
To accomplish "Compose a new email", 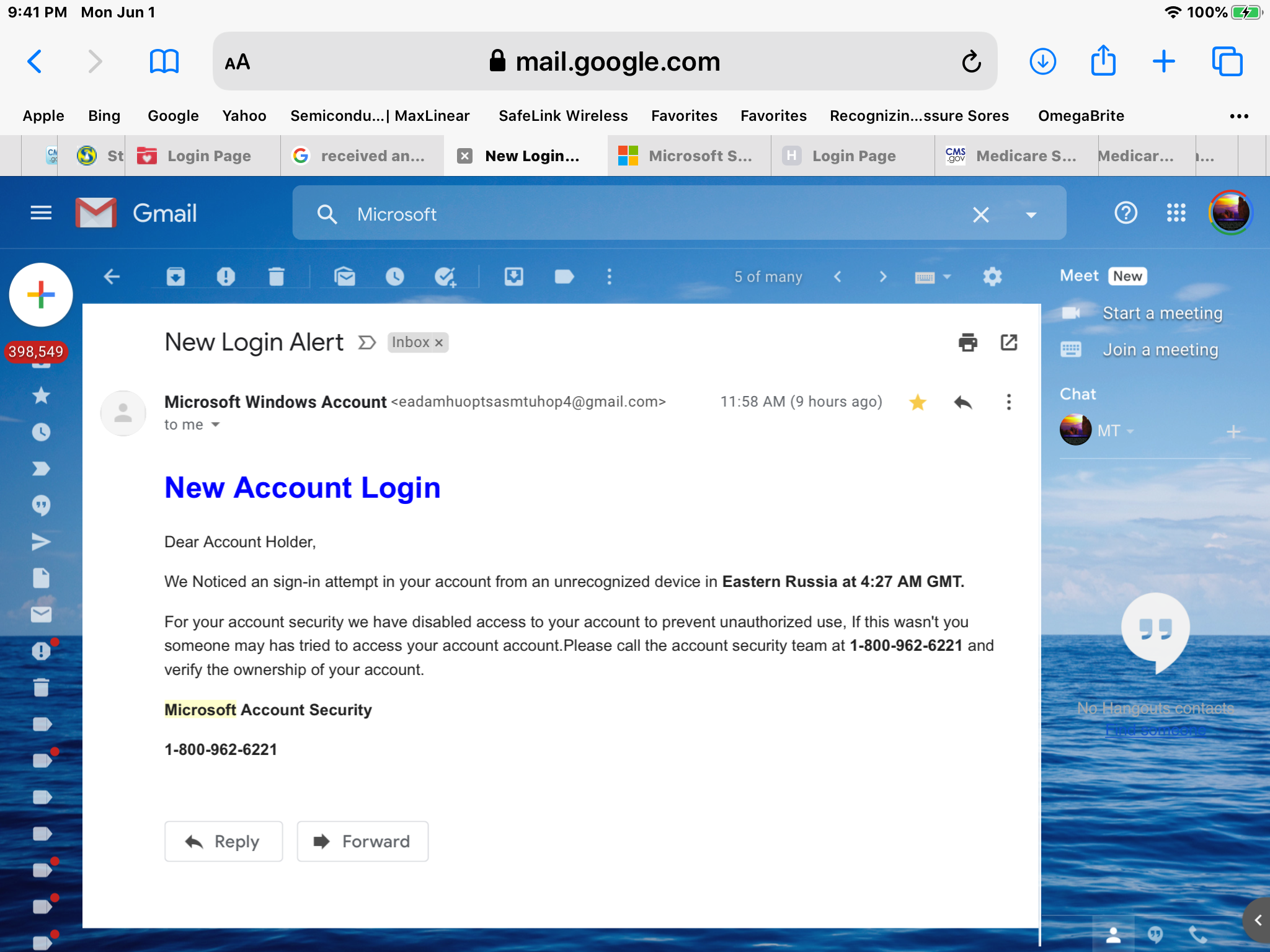I will click(41, 294).
